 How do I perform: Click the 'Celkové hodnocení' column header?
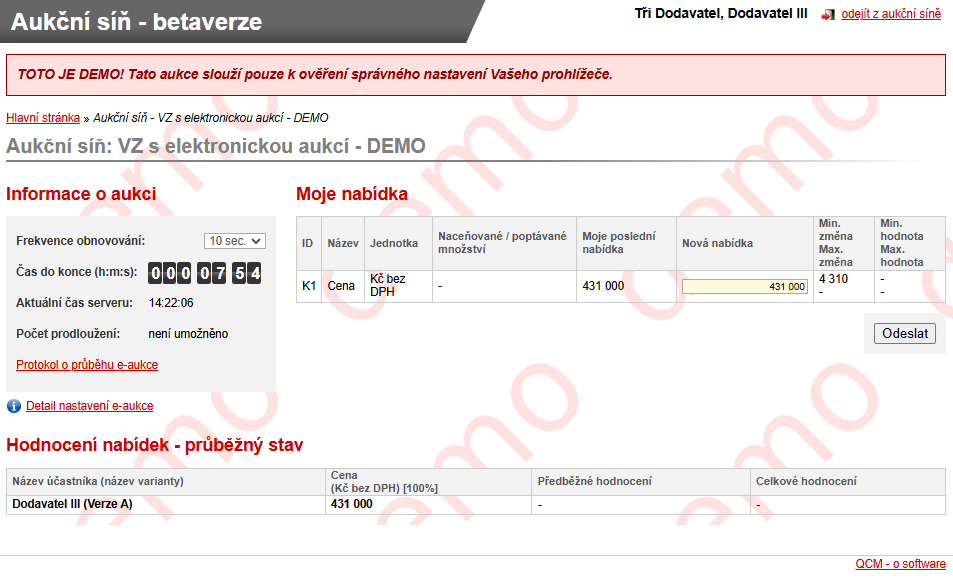[x=806, y=482]
